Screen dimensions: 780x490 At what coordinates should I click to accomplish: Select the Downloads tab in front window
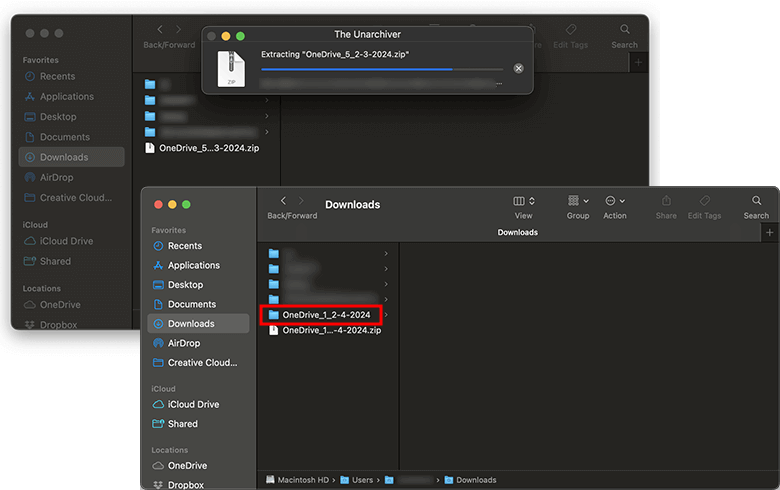tap(517, 232)
